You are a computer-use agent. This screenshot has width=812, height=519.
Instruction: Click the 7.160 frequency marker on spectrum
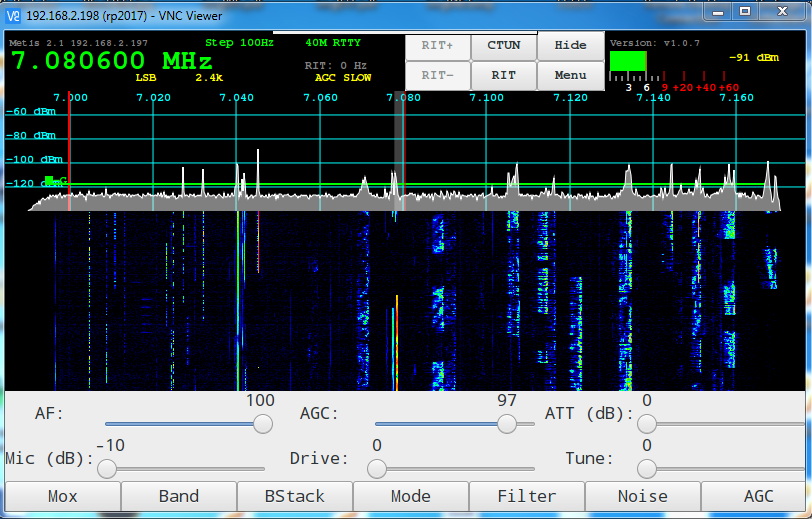[737, 97]
